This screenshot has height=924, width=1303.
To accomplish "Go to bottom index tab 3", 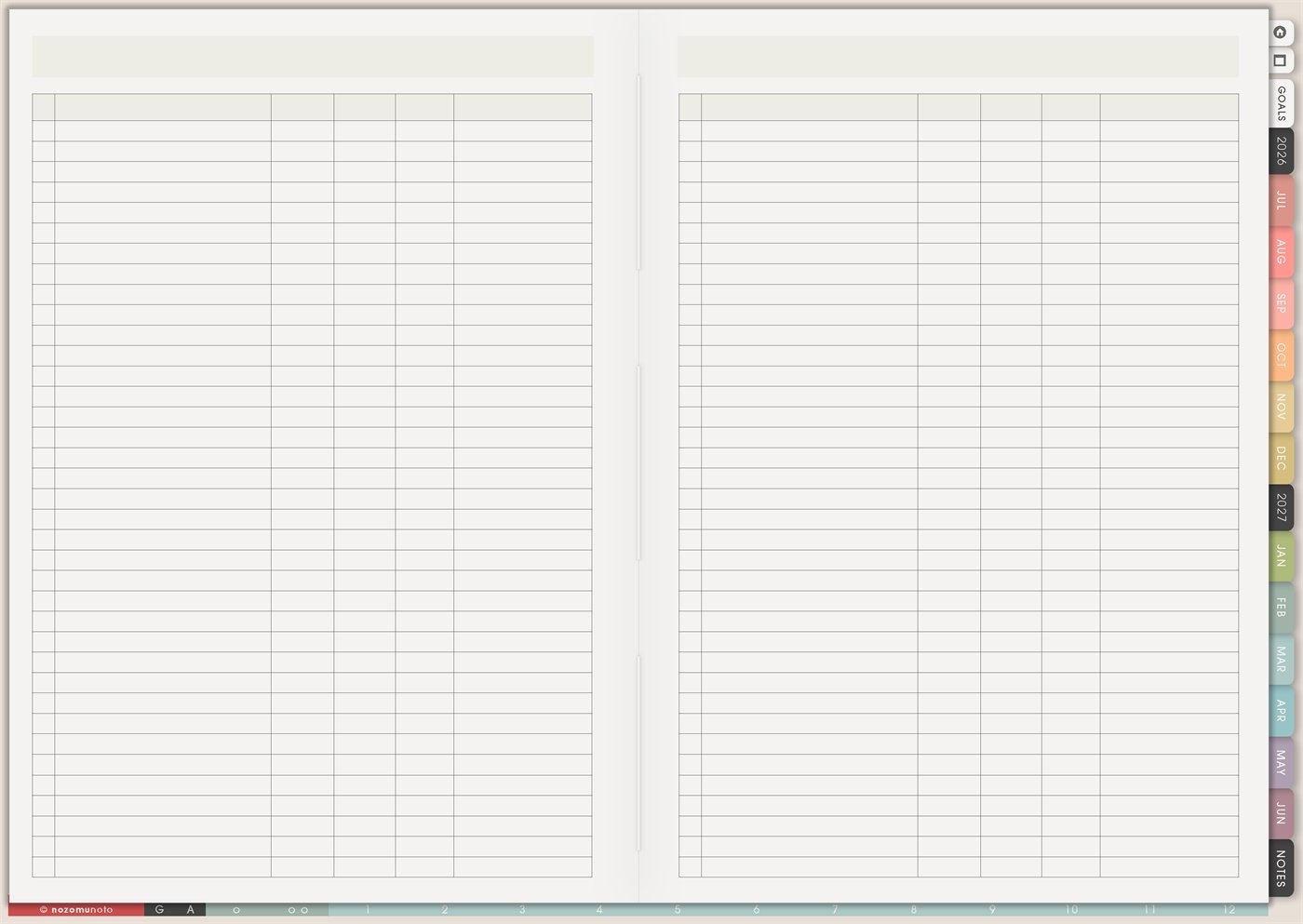I will (522, 909).
